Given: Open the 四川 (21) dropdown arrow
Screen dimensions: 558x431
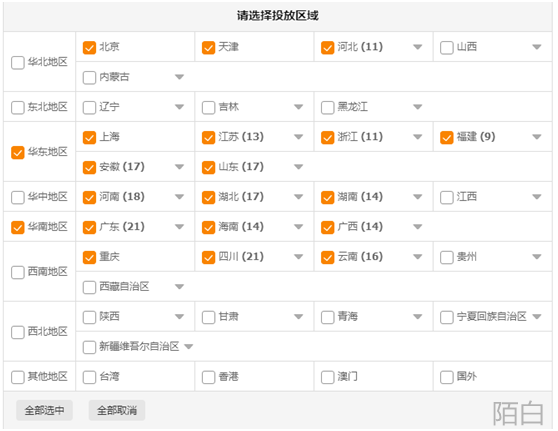Looking at the screenshot, I should tap(299, 257).
